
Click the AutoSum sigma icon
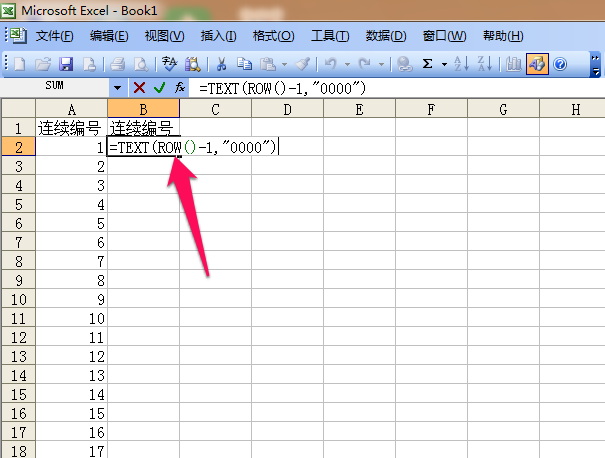(x=428, y=64)
